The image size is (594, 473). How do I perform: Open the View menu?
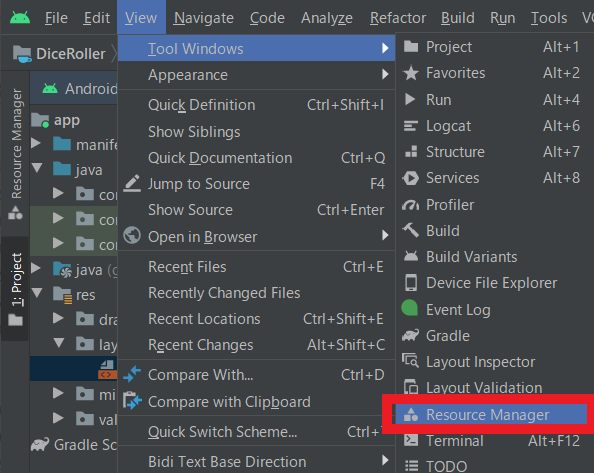(141, 18)
